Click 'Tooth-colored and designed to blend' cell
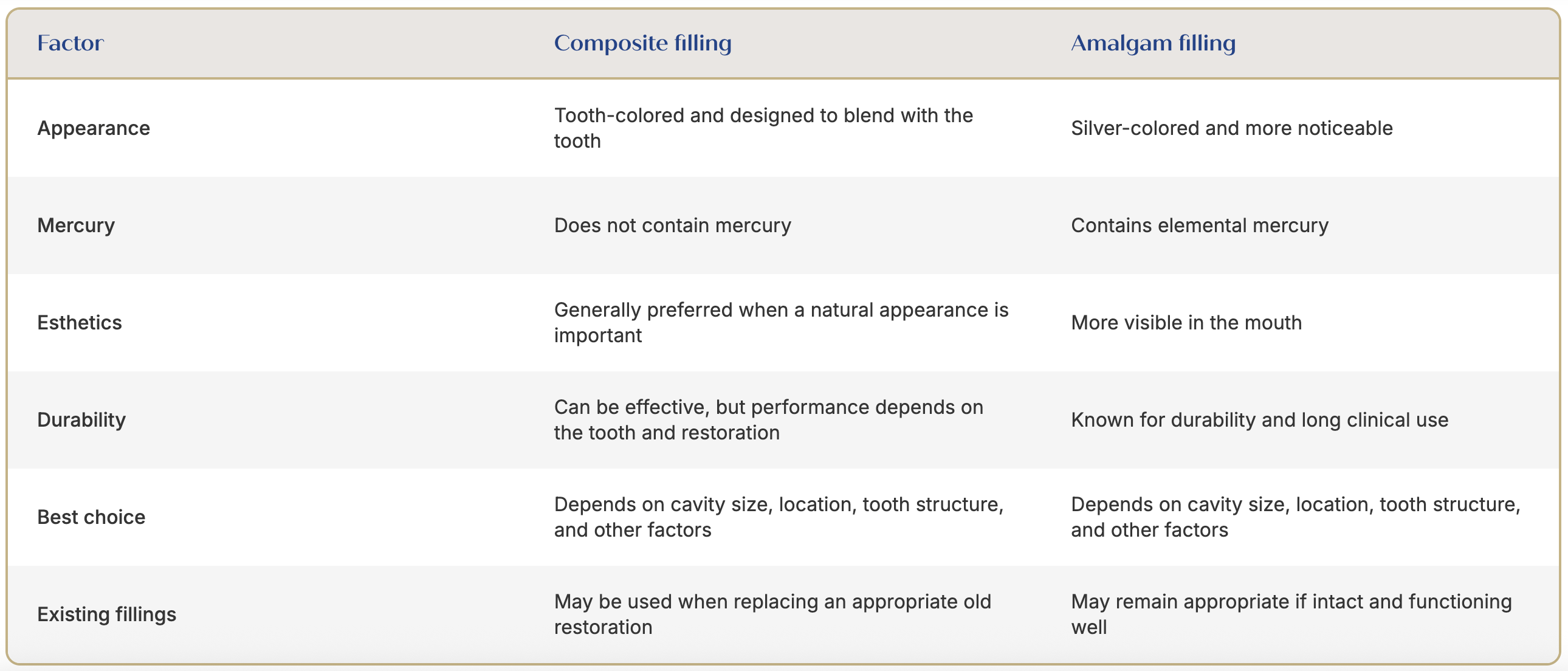The width and height of the screenshot is (1568, 671). [x=763, y=128]
